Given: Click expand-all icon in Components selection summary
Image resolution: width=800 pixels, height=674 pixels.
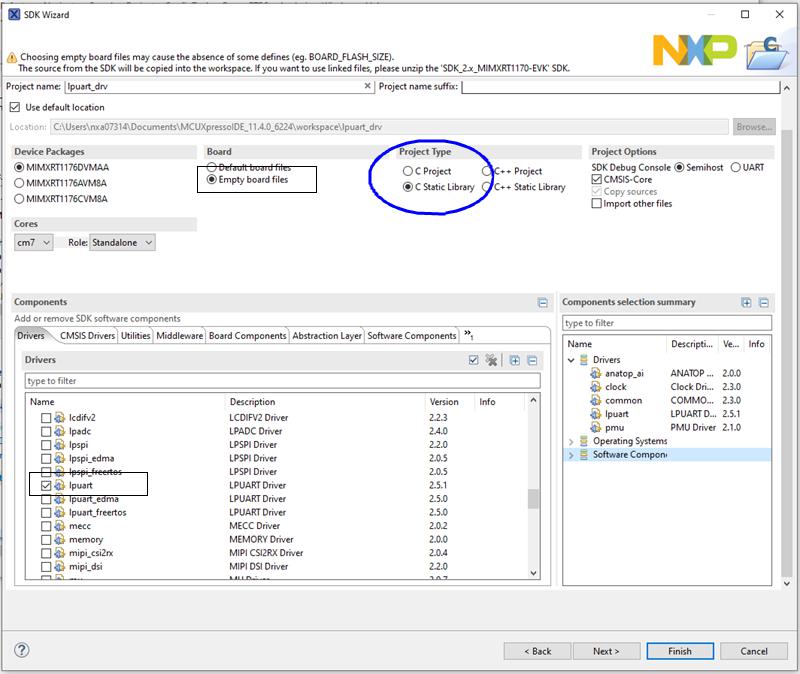Looking at the screenshot, I should [x=746, y=302].
